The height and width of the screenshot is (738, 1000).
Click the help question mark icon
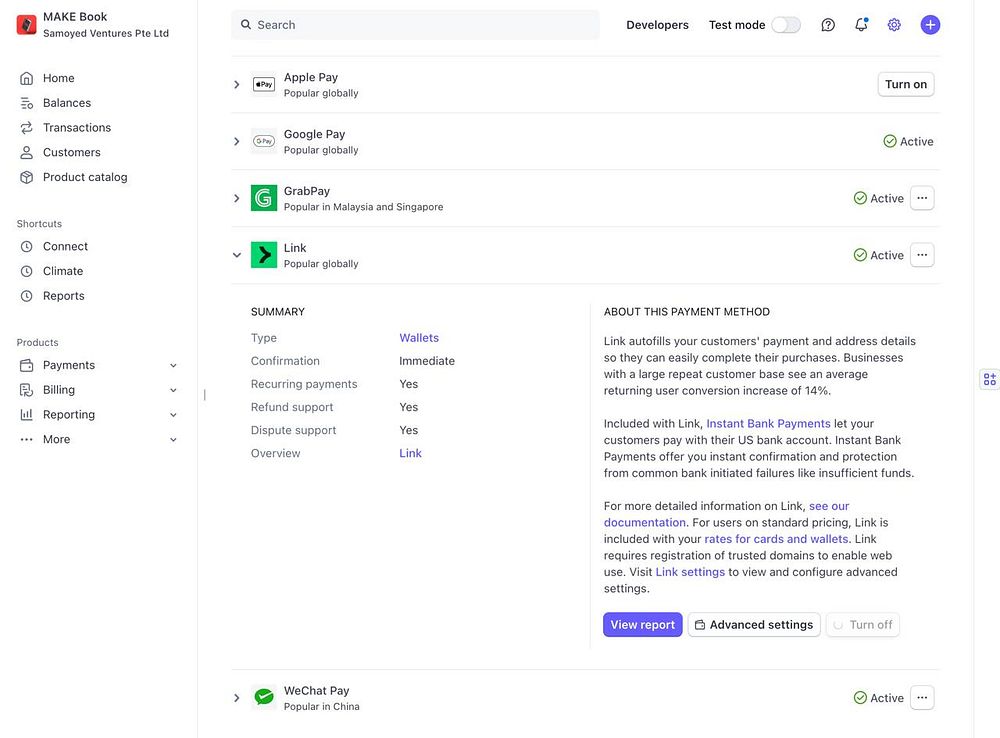828,25
